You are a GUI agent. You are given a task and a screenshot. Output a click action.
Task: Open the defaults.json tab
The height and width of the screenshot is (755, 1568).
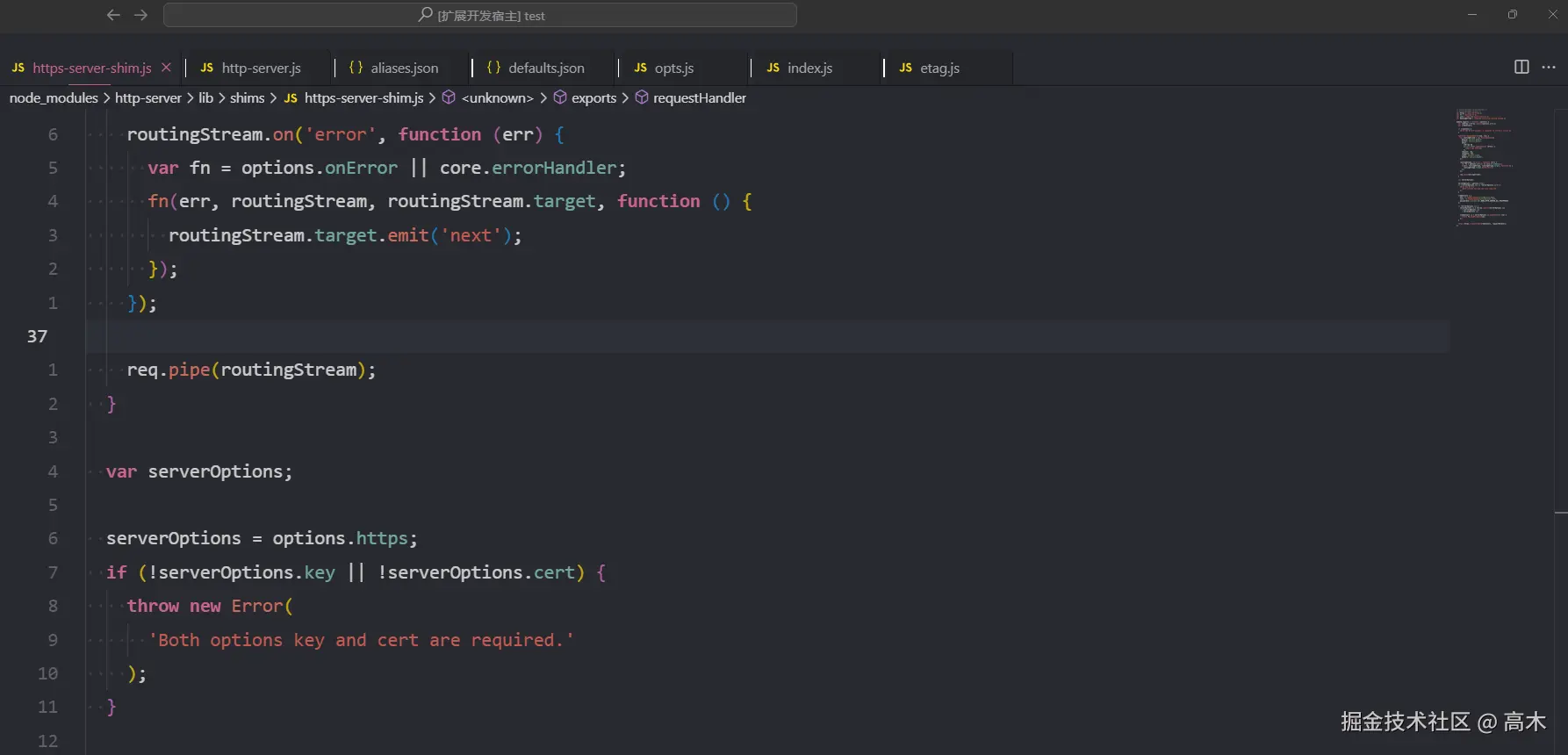tap(546, 68)
